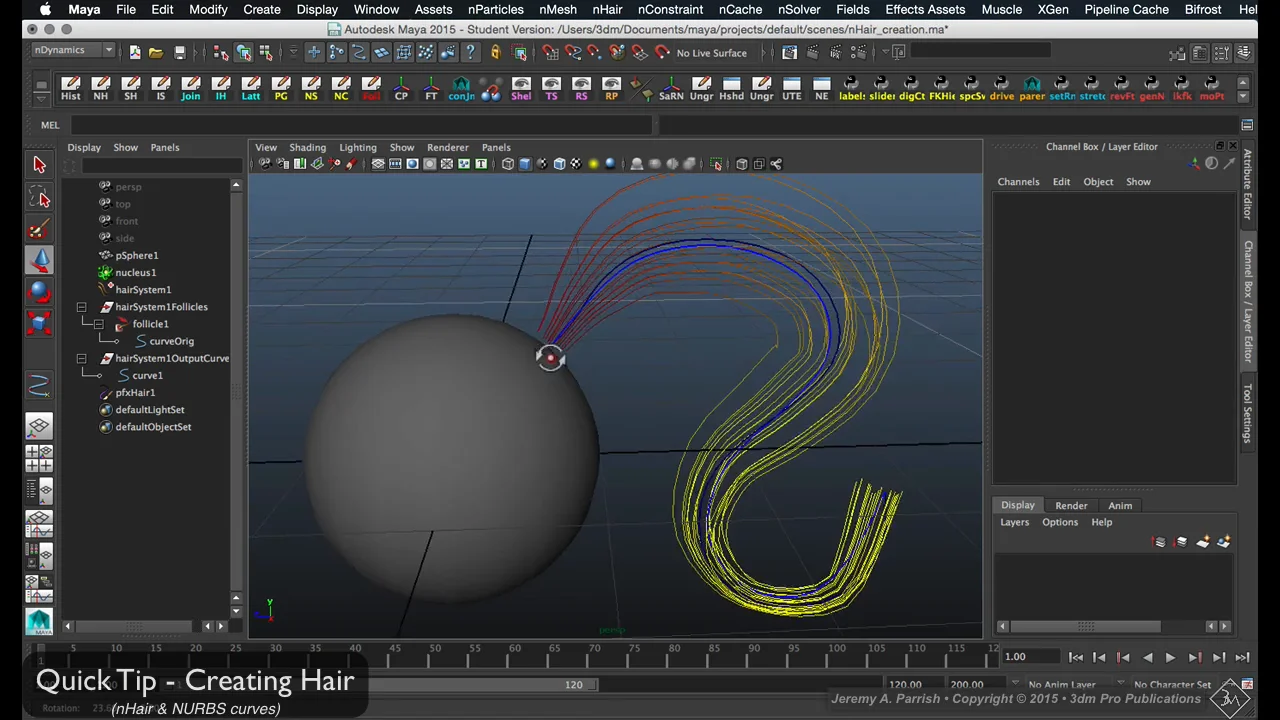Open the nConstraint menu
The width and height of the screenshot is (1280, 720).
pos(670,9)
